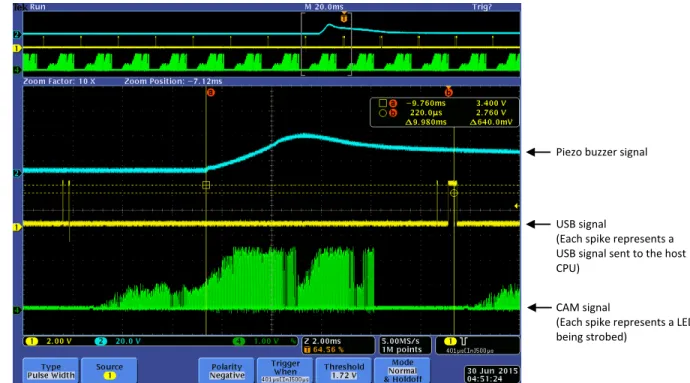Click trigger level arrow beside main grid
Image resolution: width=690 pixels, height=383 pixels.
517,206
